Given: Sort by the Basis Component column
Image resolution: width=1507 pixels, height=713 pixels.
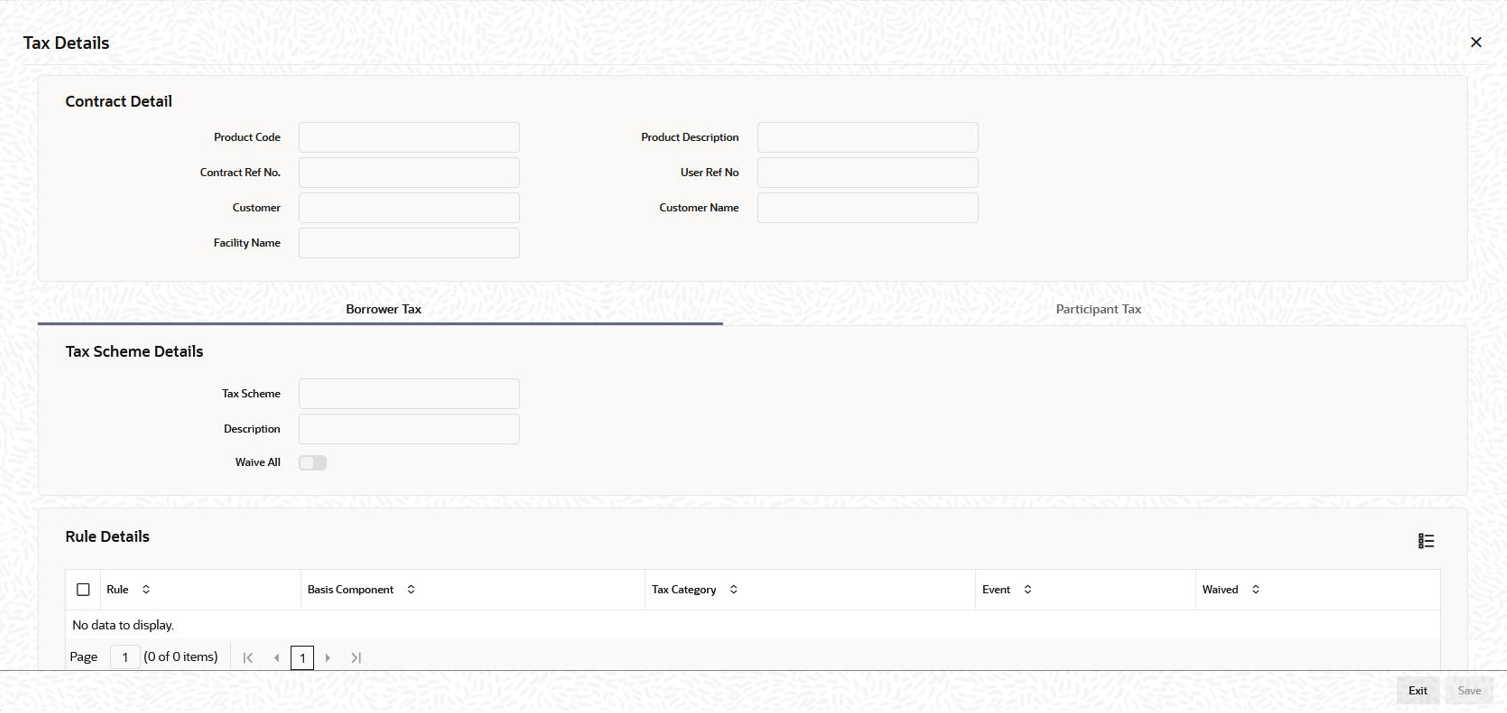Looking at the screenshot, I should coord(411,590).
